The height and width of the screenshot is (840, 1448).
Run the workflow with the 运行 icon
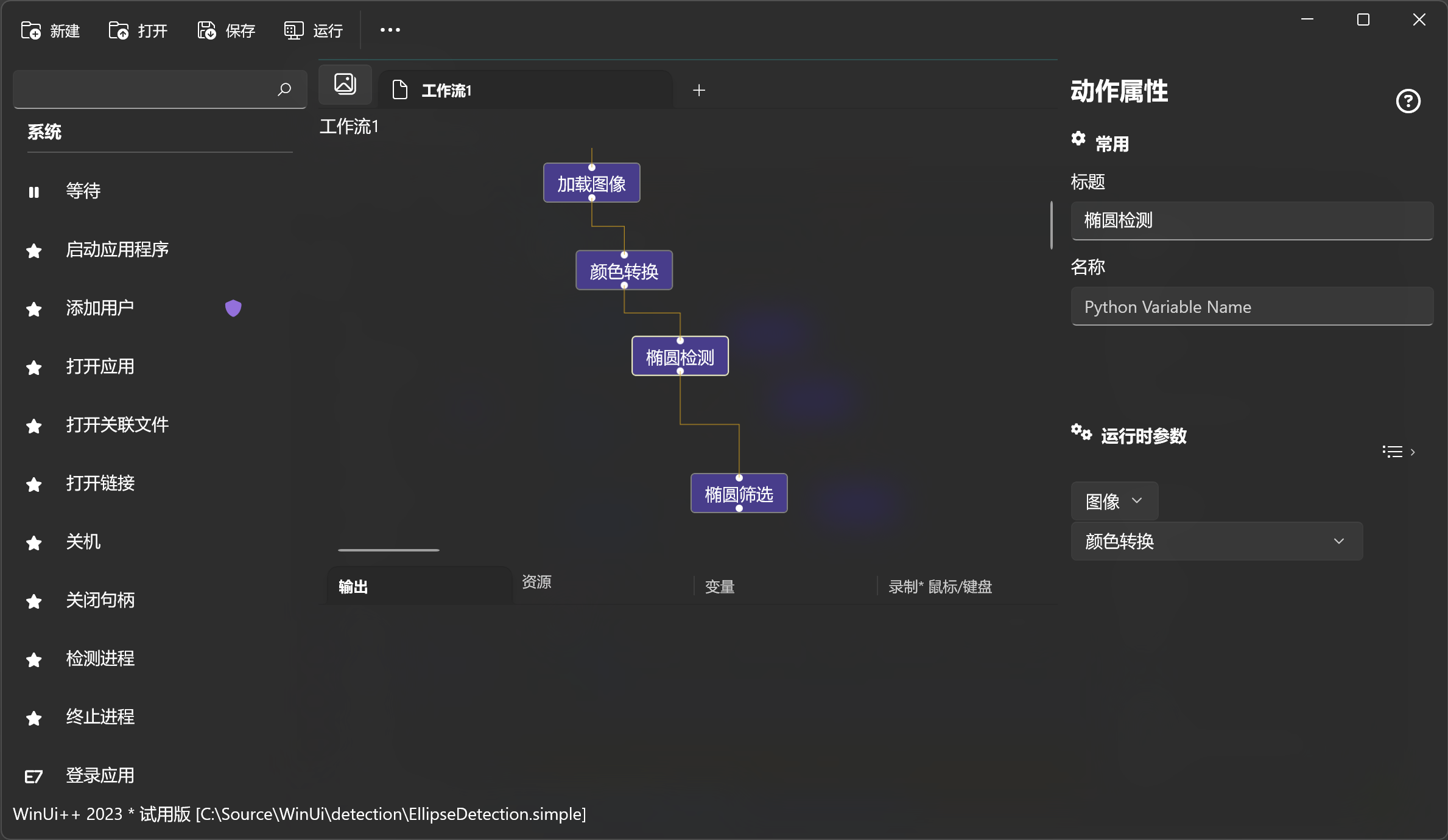click(293, 30)
